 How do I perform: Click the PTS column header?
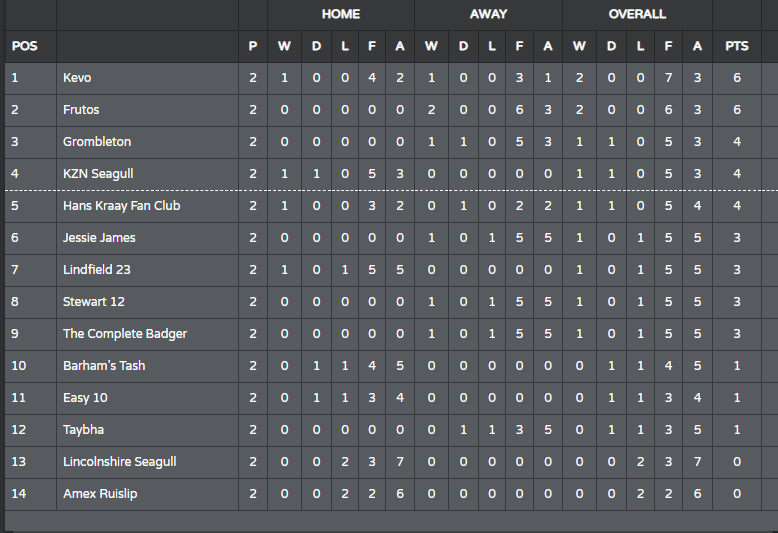pos(737,46)
